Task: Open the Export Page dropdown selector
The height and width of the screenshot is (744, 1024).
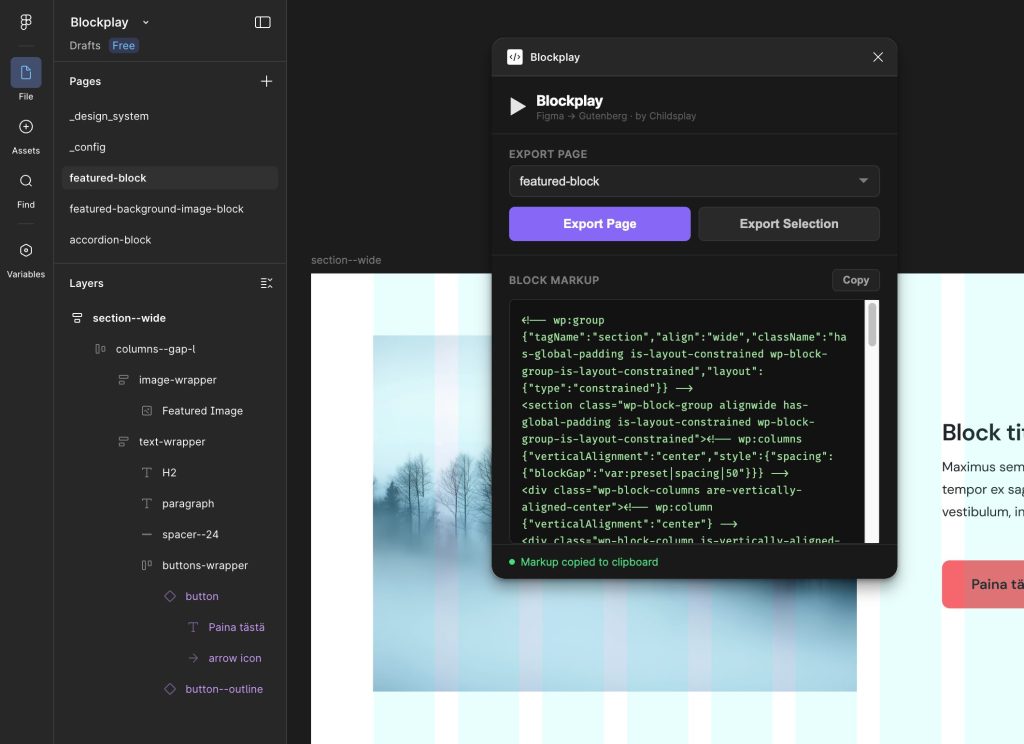Action: tap(694, 181)
